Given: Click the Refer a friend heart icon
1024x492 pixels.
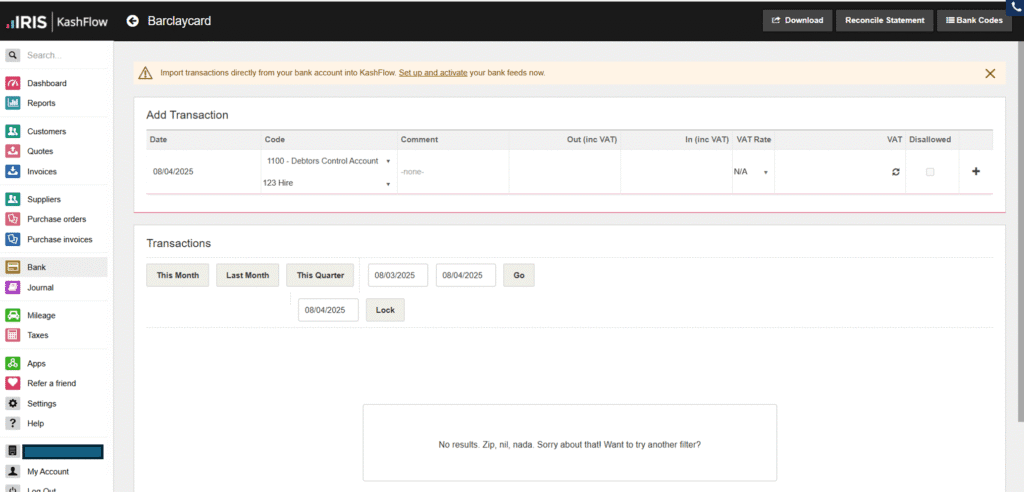Looking at the screenshot, I should tap(13, 383).
